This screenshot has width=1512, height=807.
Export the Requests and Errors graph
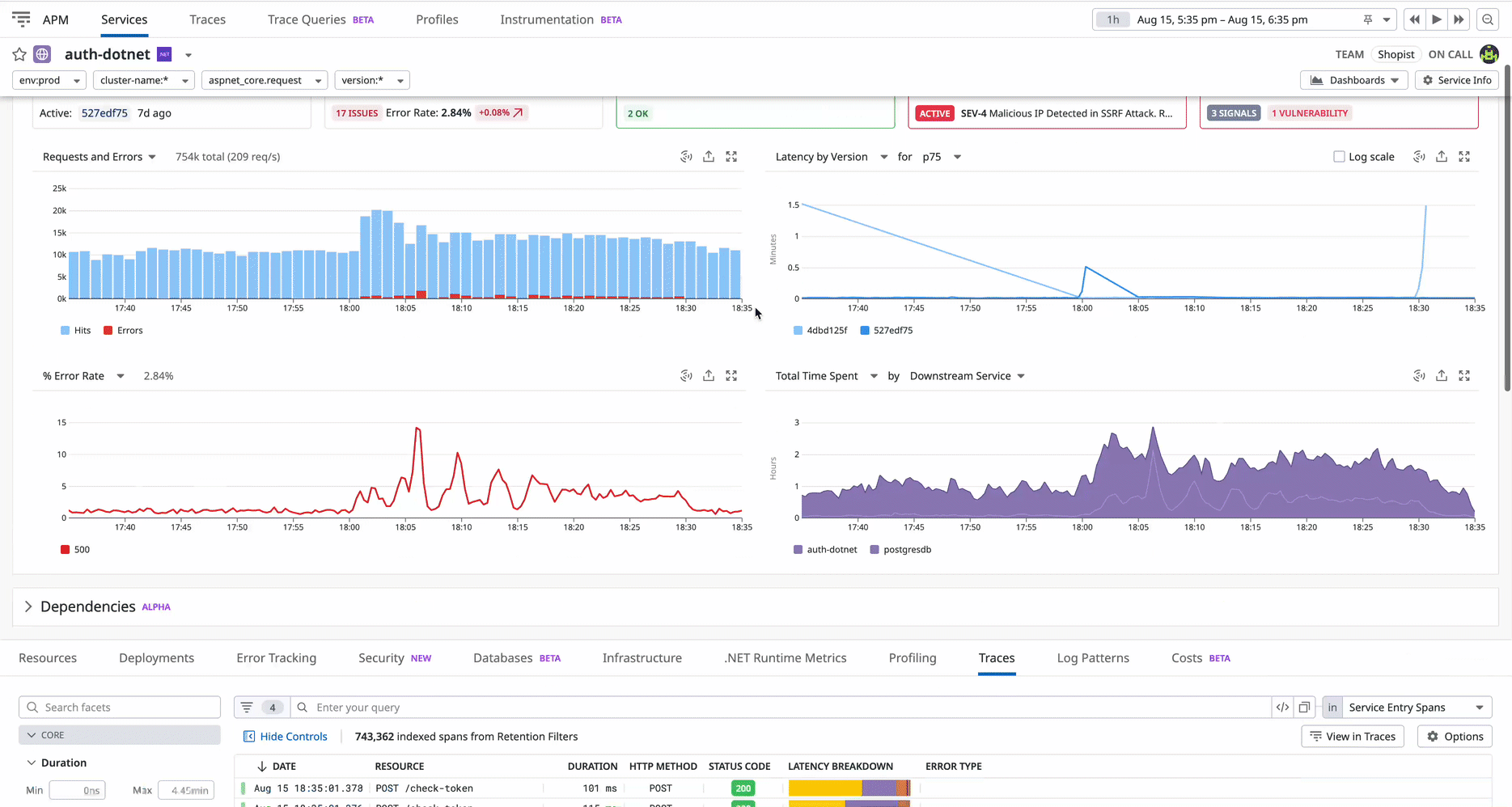pos(709,157)
